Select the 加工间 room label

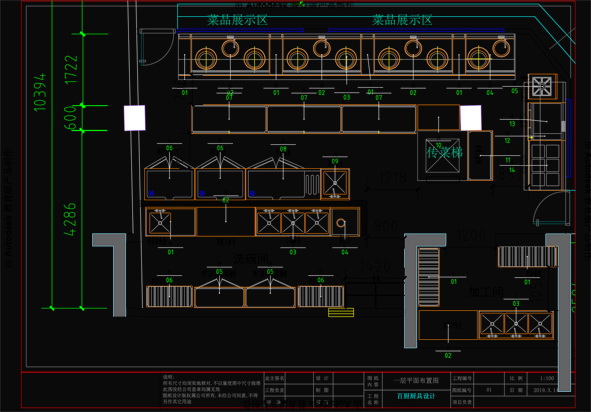click(486, 292)
